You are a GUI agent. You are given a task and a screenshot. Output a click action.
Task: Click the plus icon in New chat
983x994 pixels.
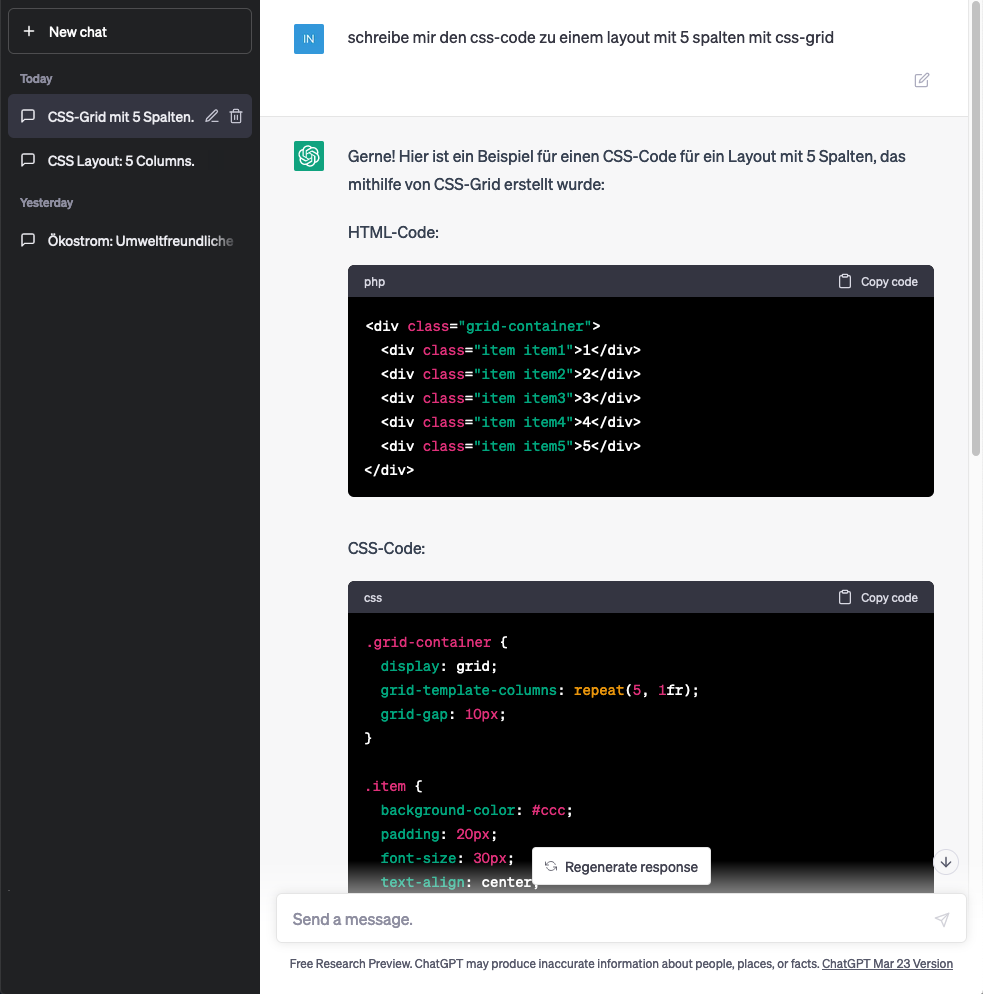[29, 32]
